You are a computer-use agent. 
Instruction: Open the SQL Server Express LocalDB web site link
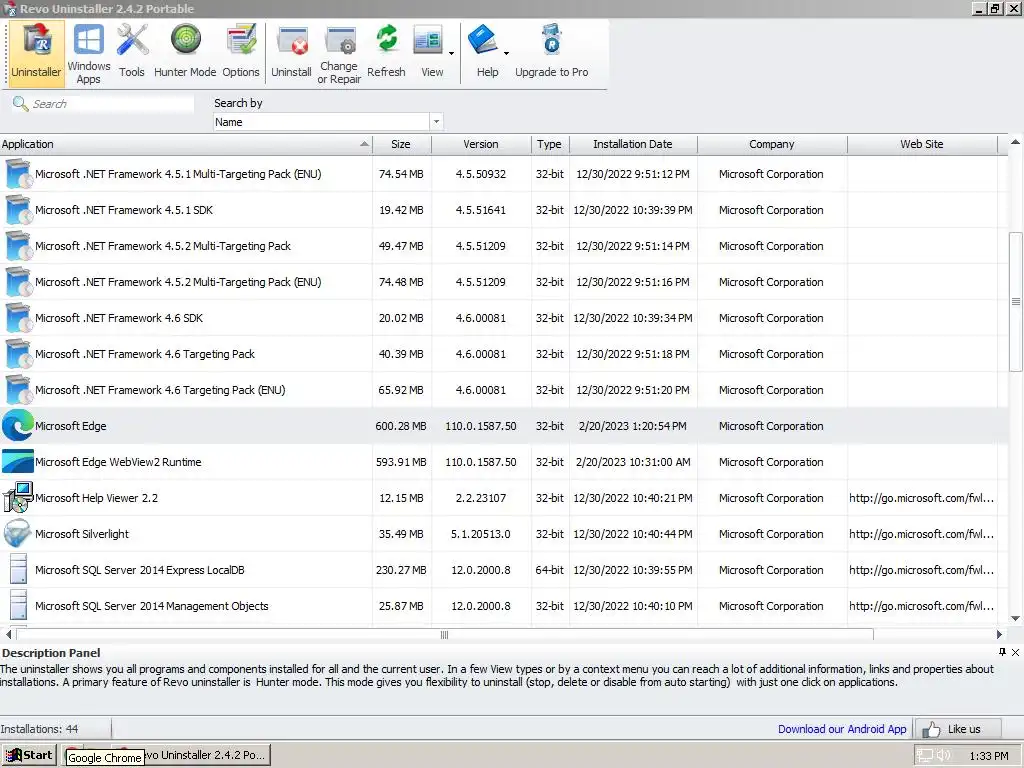click(x=921, y=569)
